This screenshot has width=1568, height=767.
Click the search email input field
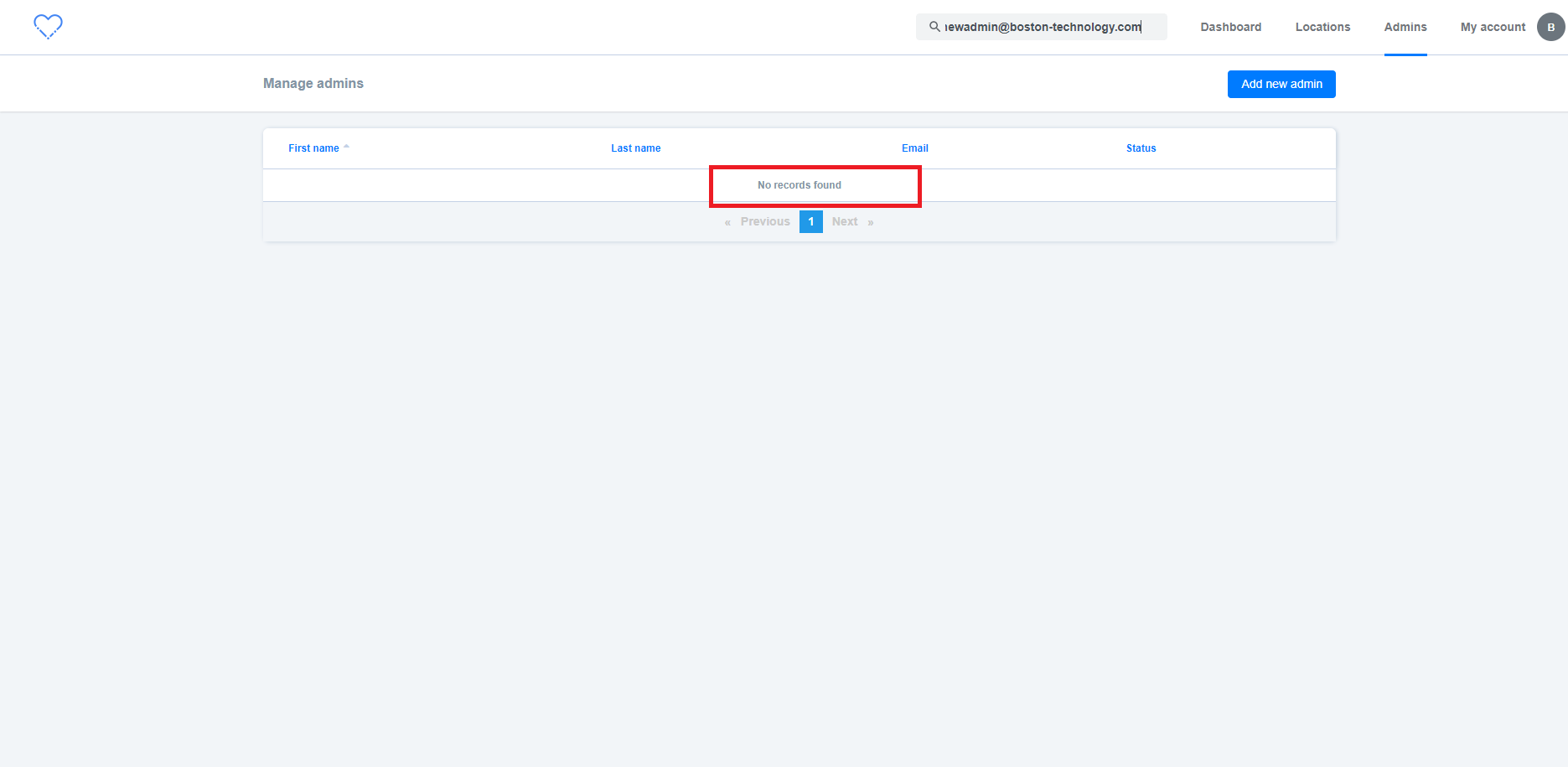click(x=1042, y=27)
